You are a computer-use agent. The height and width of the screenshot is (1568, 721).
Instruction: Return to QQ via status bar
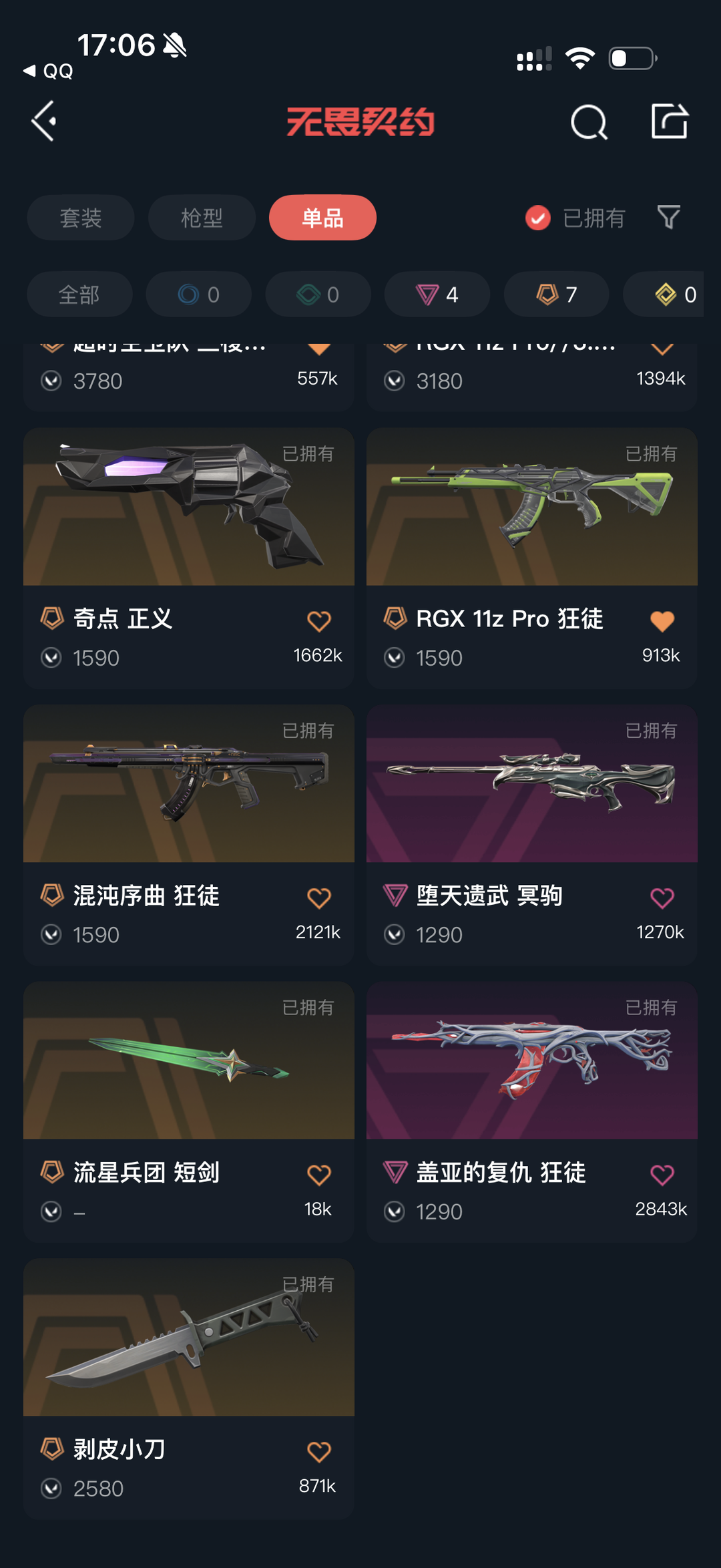[48, 71]
